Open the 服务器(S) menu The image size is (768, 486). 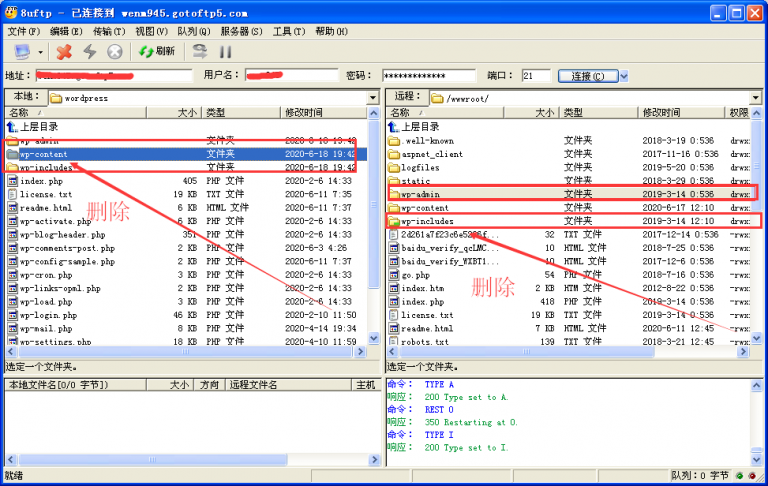[241, 31]
